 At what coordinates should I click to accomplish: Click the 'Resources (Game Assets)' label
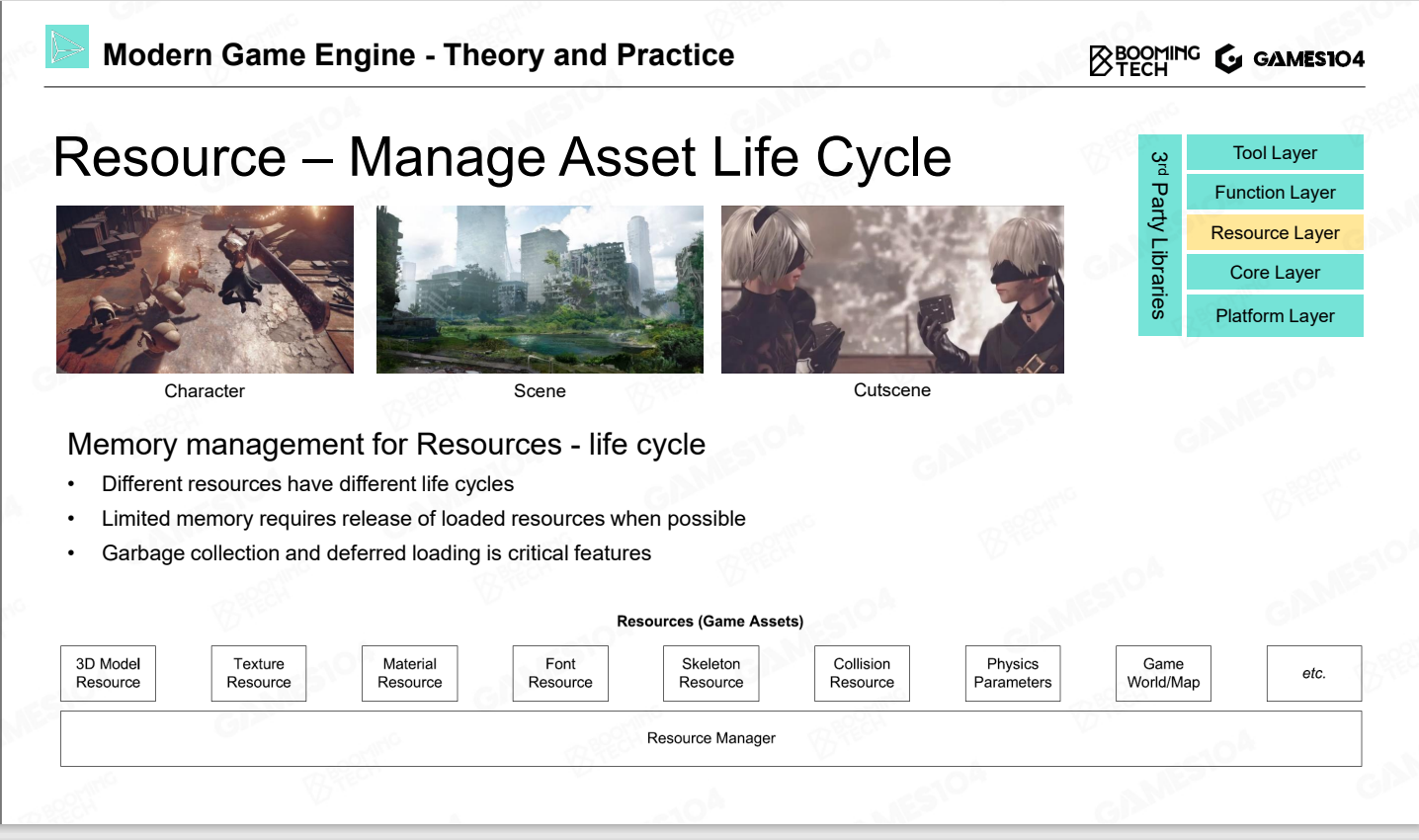pyautogui.click(x=709, y=622)
